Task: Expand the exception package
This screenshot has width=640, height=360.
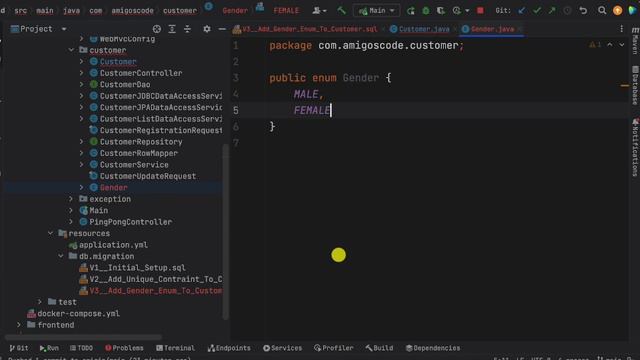Action: [71, 199]
